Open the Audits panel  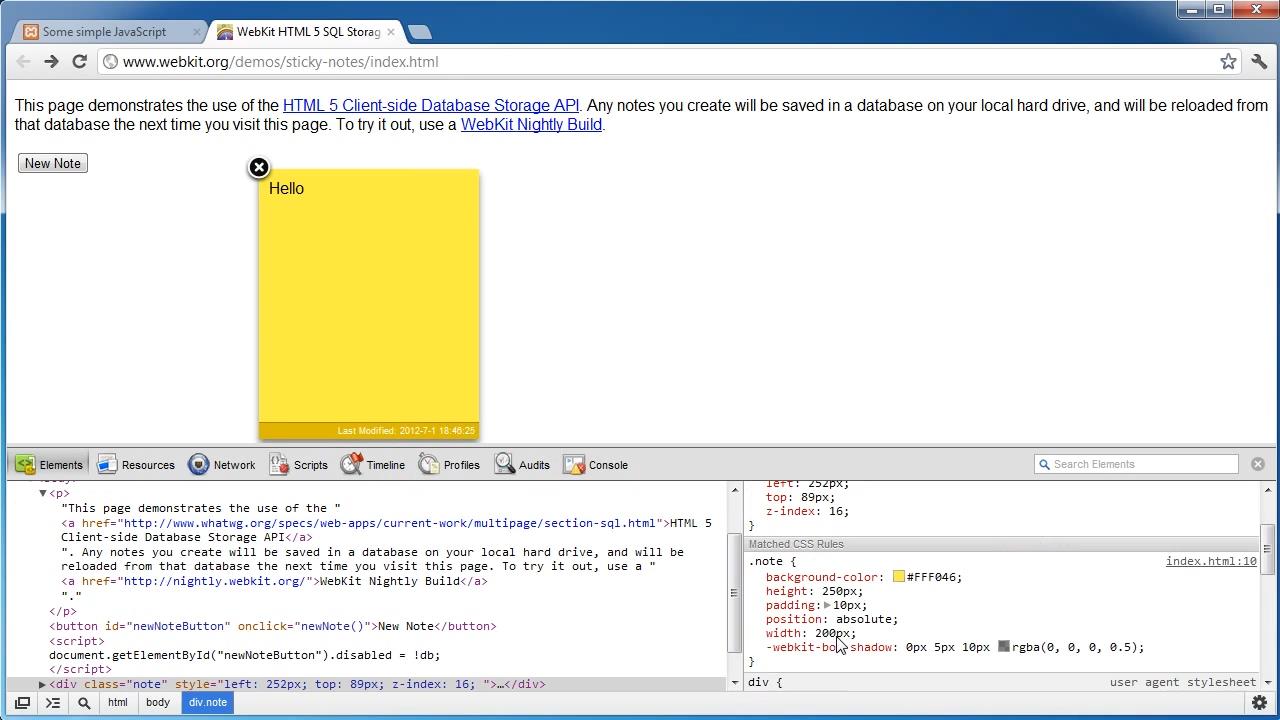point(522,465)
